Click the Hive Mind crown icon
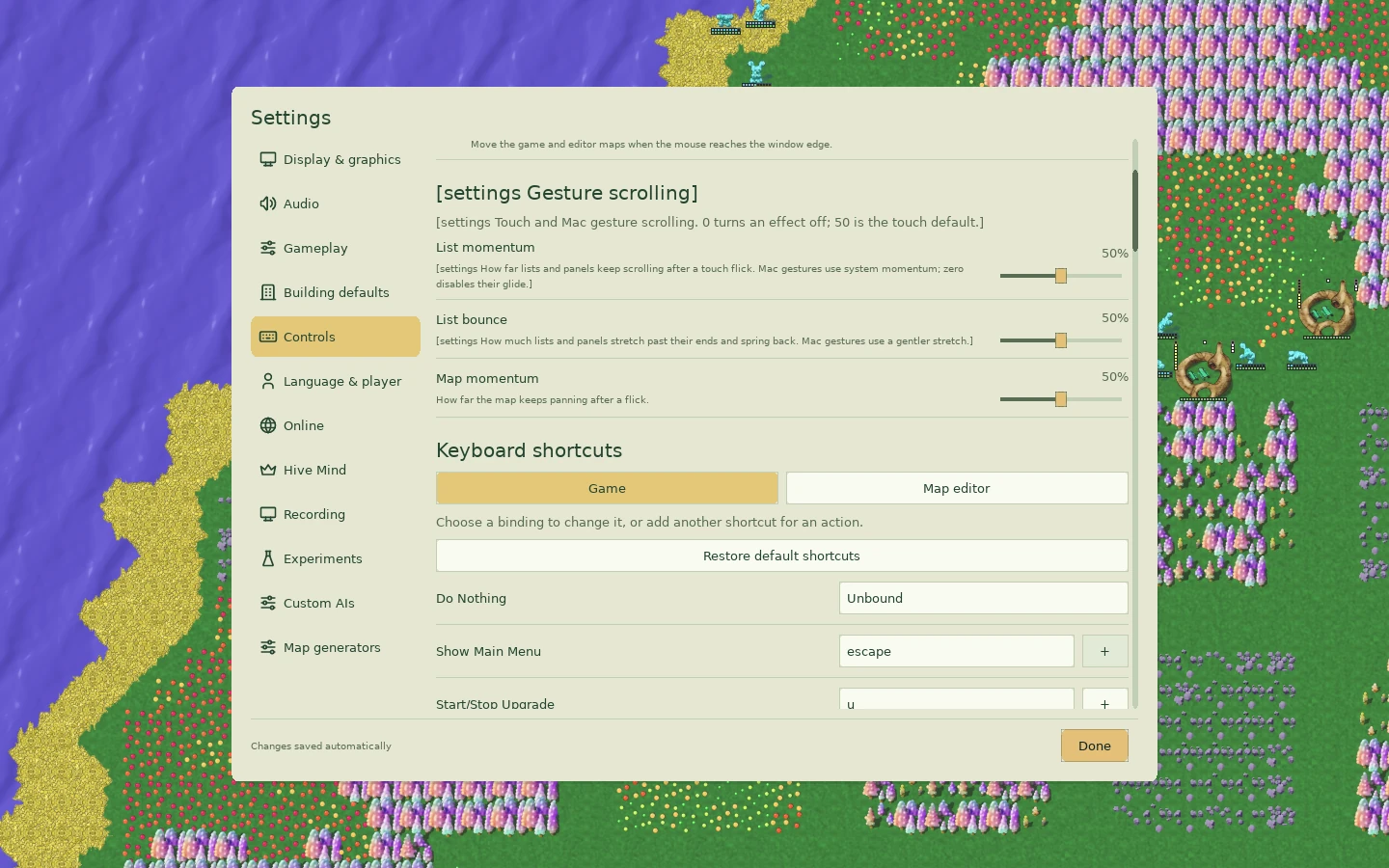 point(268,470)
